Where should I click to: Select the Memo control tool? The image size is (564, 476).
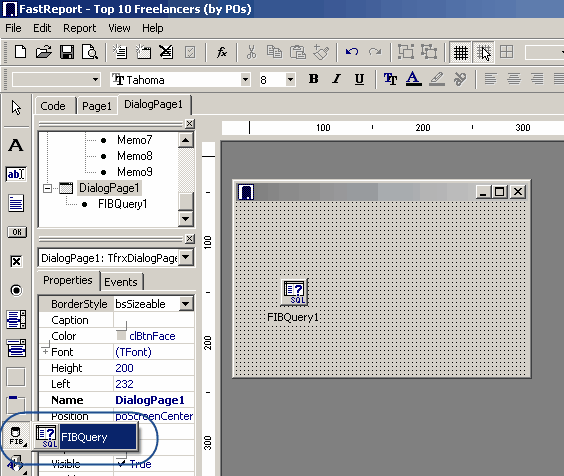click(x=16, y=203)
